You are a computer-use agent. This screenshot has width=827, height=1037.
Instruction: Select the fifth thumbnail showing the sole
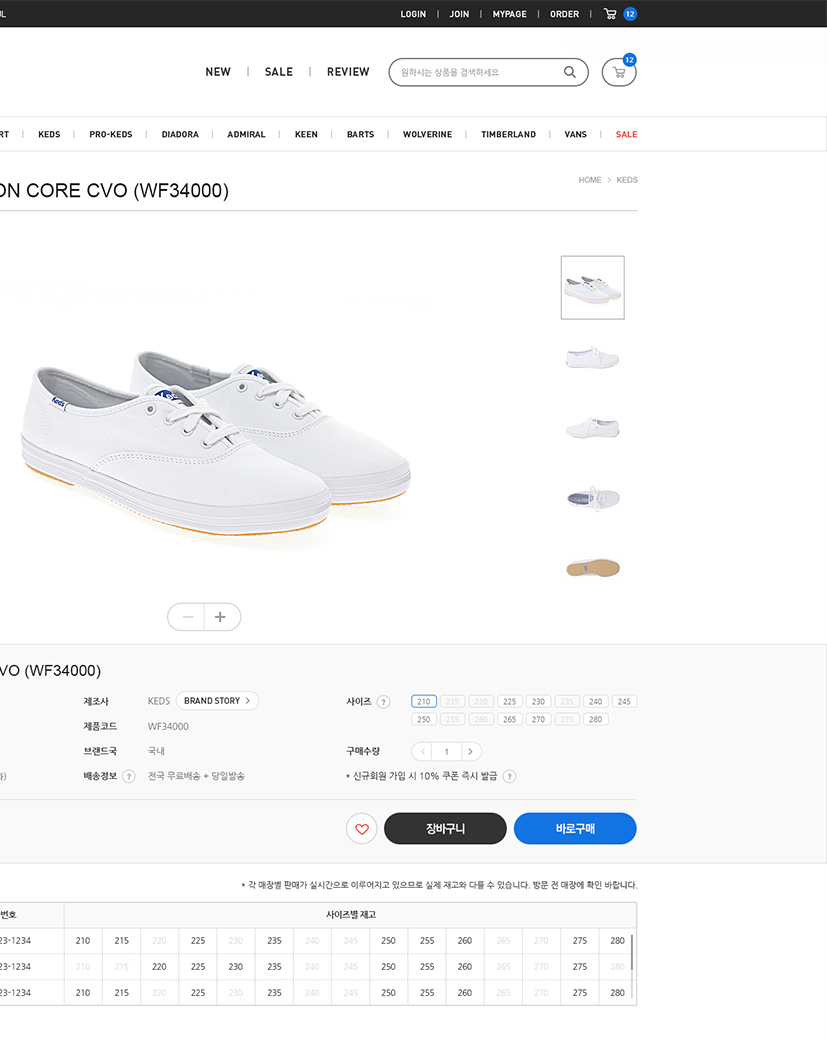click(x=593, y=568)
